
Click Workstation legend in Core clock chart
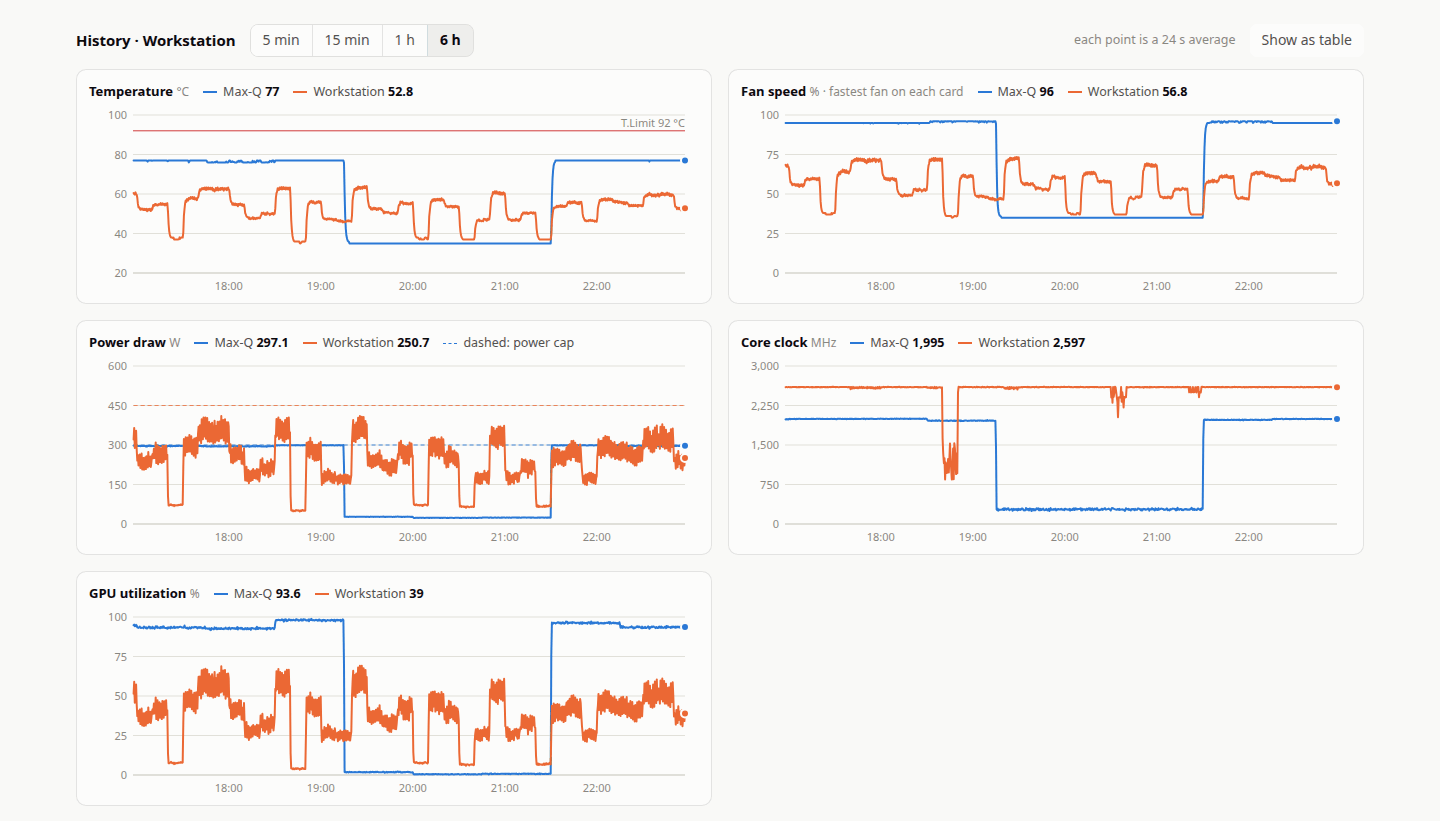[x=1022, y=342]
